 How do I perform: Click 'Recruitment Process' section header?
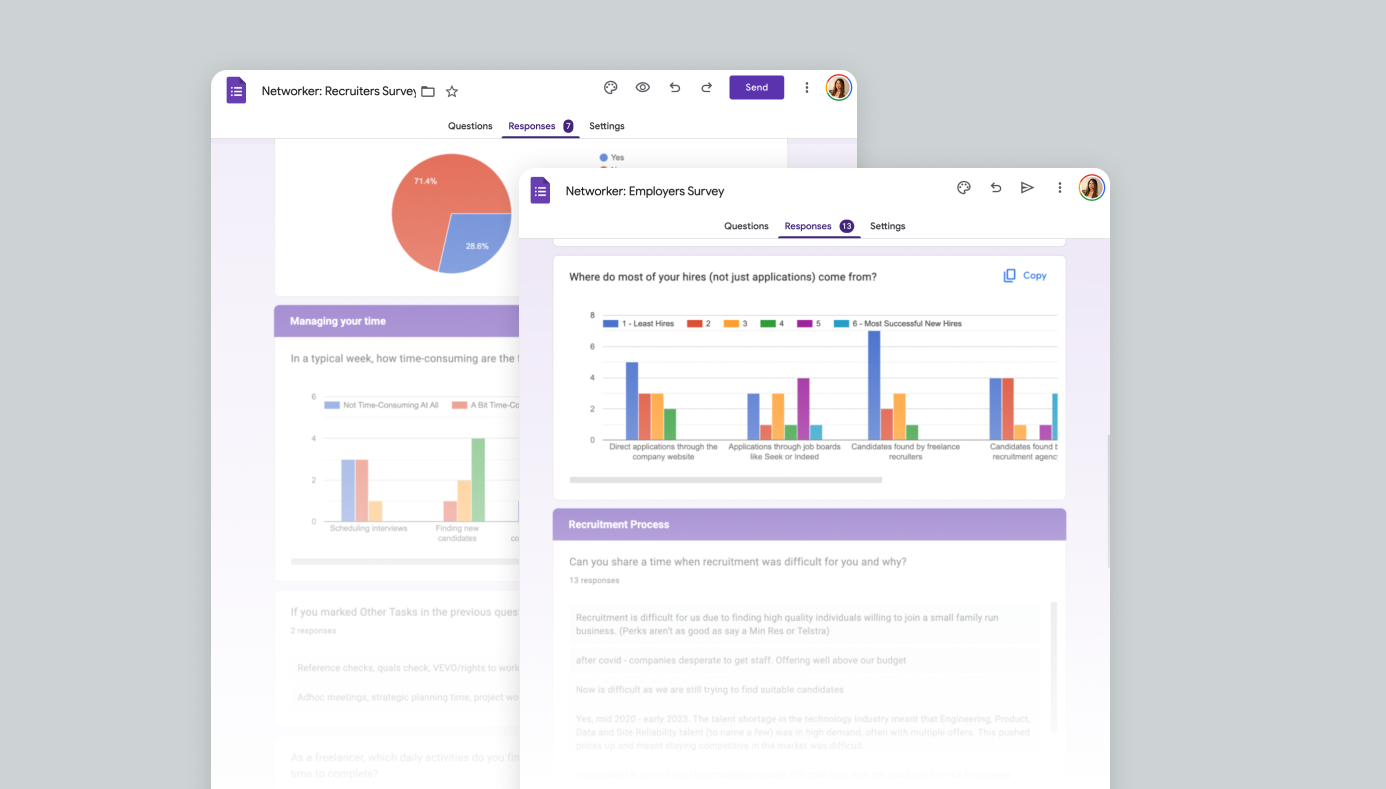[809, 524]
